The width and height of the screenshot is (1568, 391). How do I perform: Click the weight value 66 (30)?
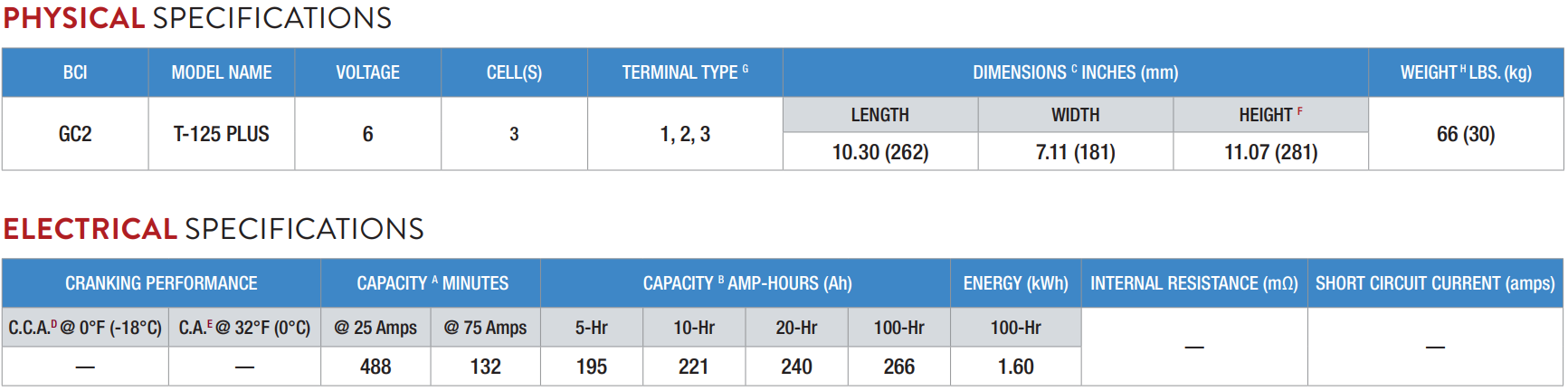click(x=1467, y=134)
